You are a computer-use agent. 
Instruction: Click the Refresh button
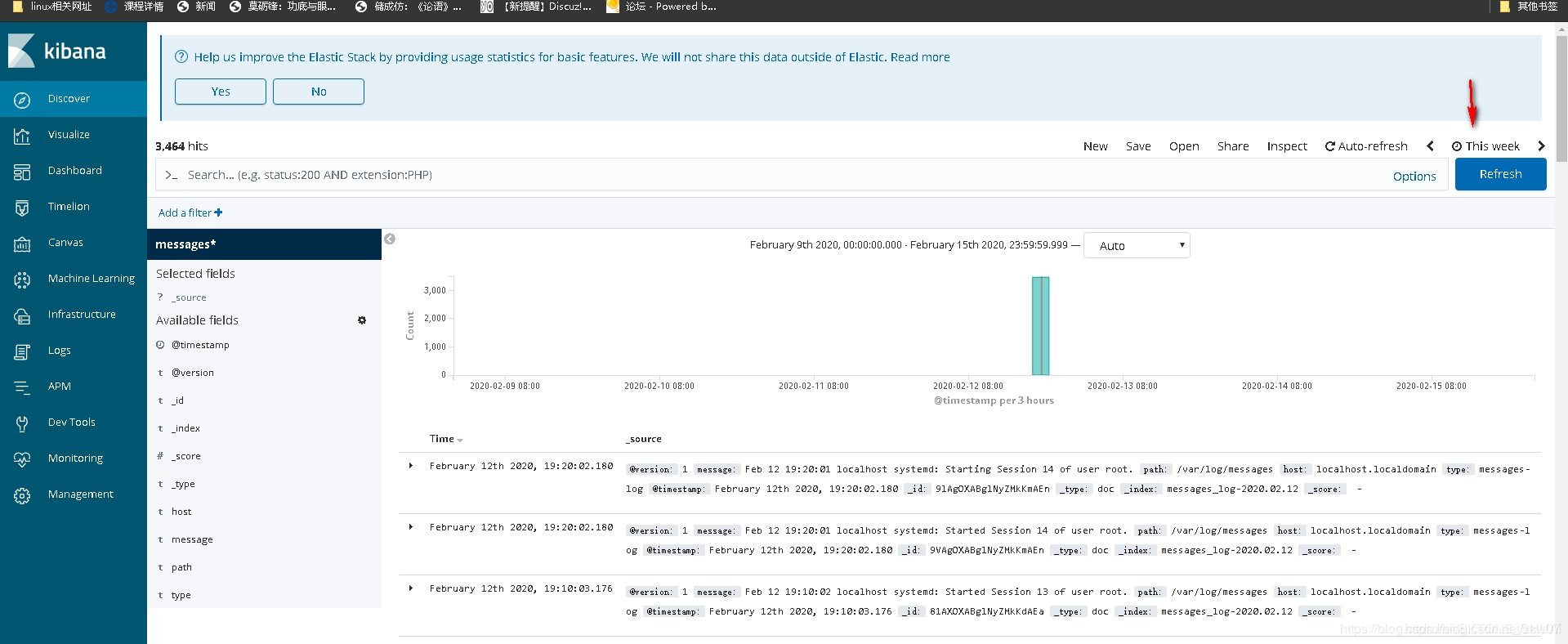click(x=1500, y=174)
